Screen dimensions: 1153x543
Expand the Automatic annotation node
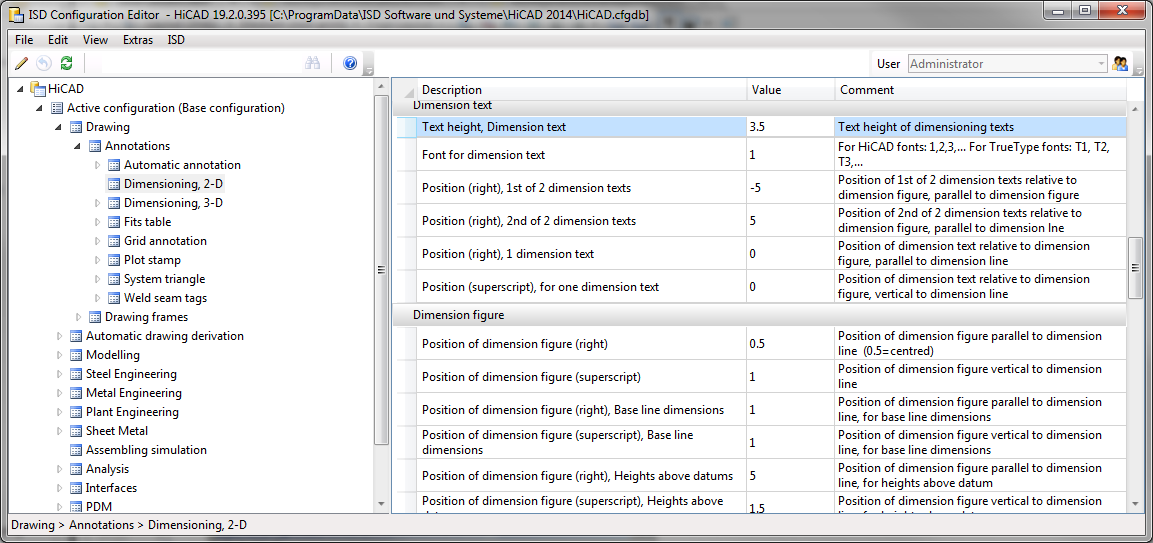(97, 165)
